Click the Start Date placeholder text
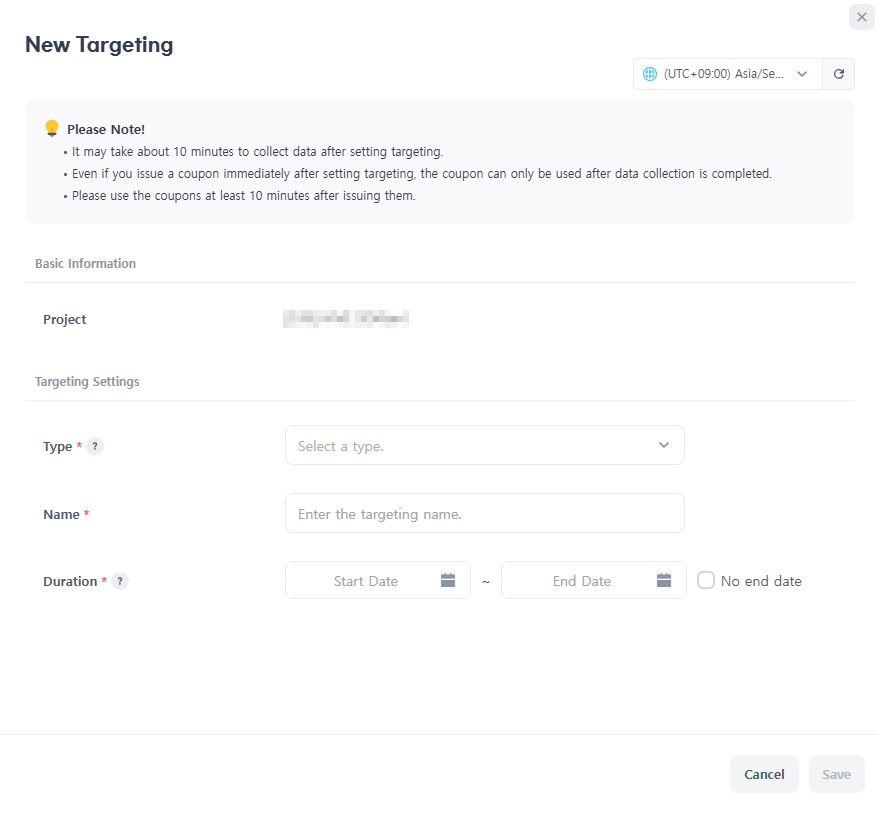Viewport: 878px width, 816px height. coord(366,581)
